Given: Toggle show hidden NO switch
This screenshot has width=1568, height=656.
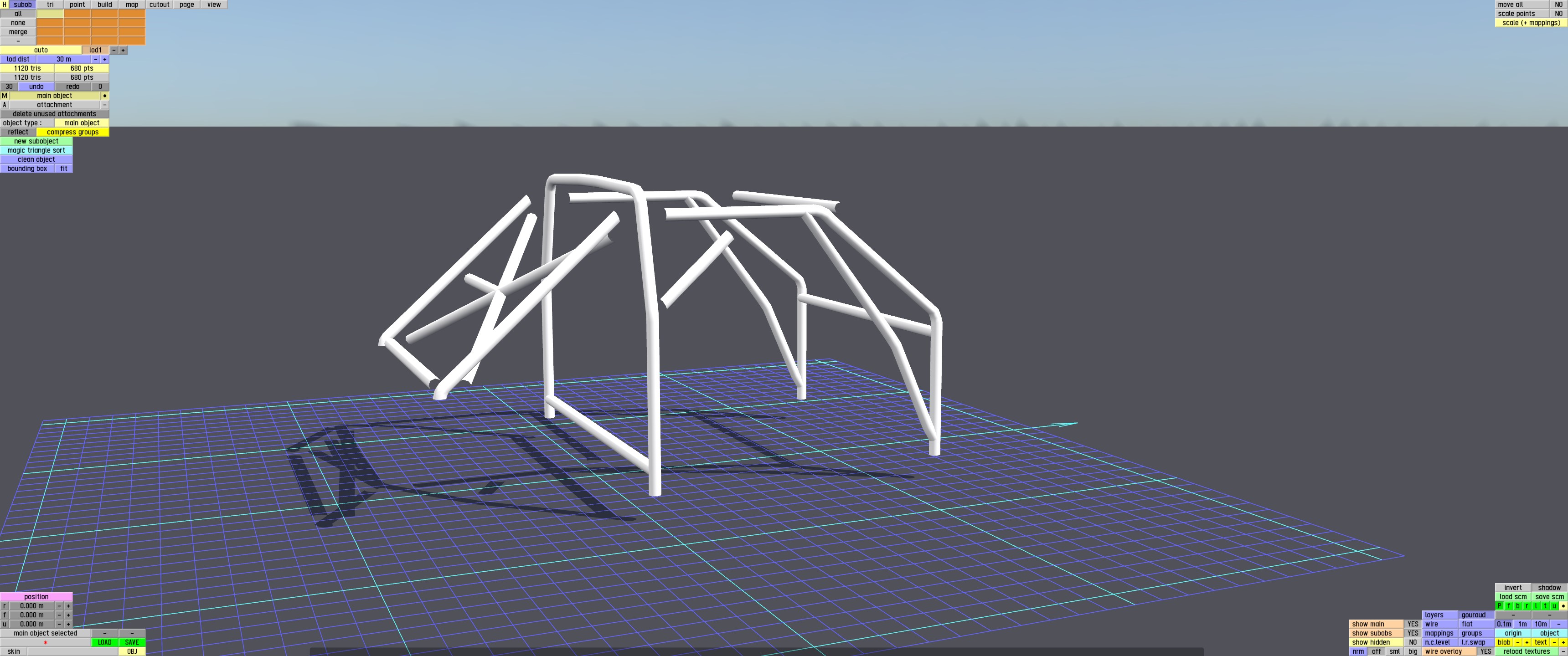Looking at the screenshot, I should (1413, 643).
